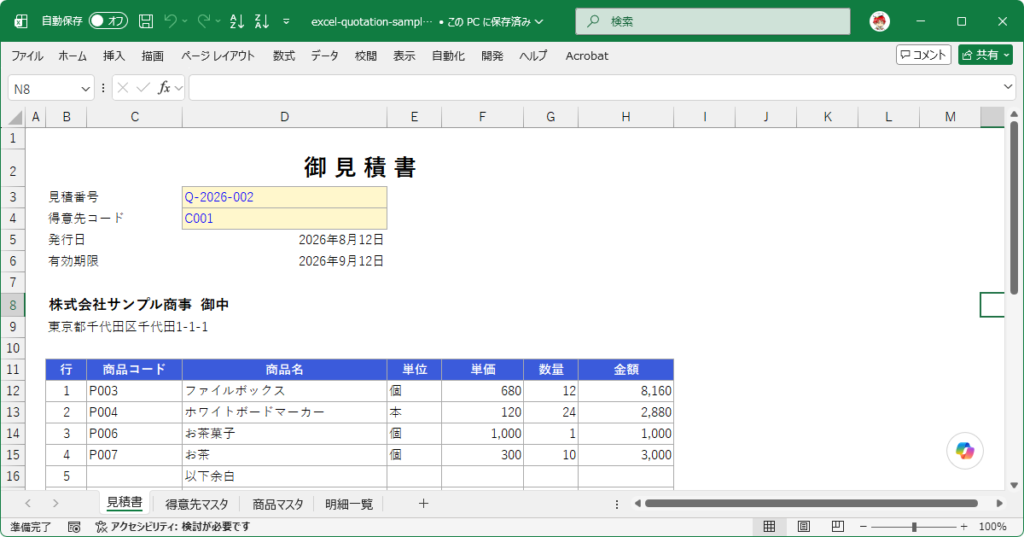The image size is (1024, 537).
Task: Sort descending with the Z-A icon
Action: tap(262, 22)
